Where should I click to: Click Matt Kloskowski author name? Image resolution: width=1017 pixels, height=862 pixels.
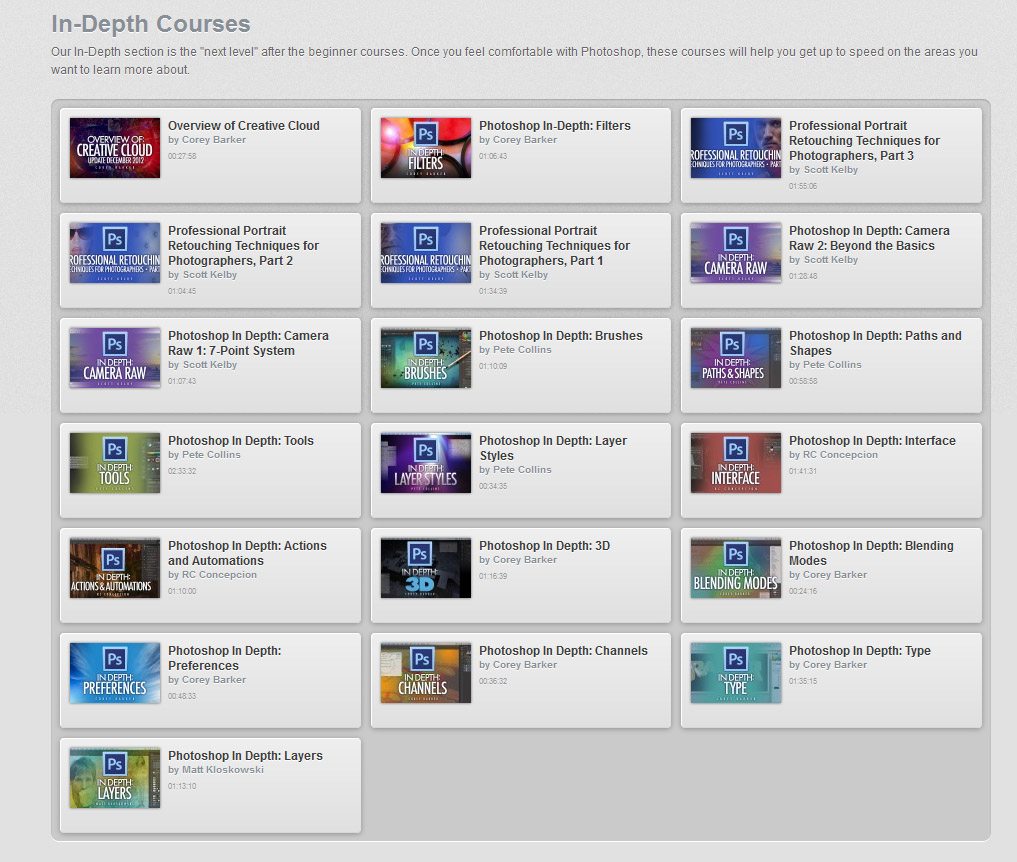221,770
